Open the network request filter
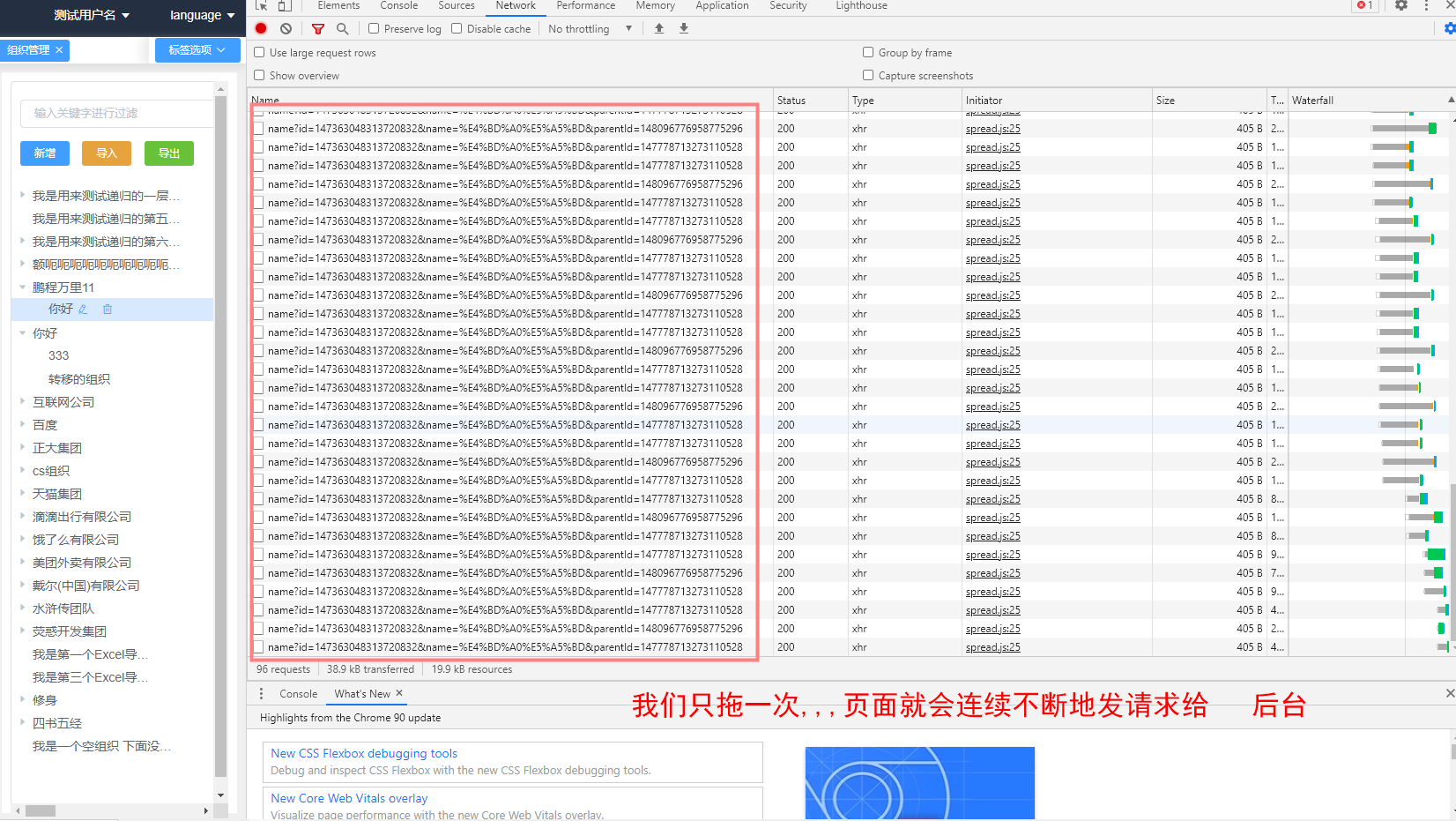This screenshot has width=1456, height=821. tap(318, 28)
